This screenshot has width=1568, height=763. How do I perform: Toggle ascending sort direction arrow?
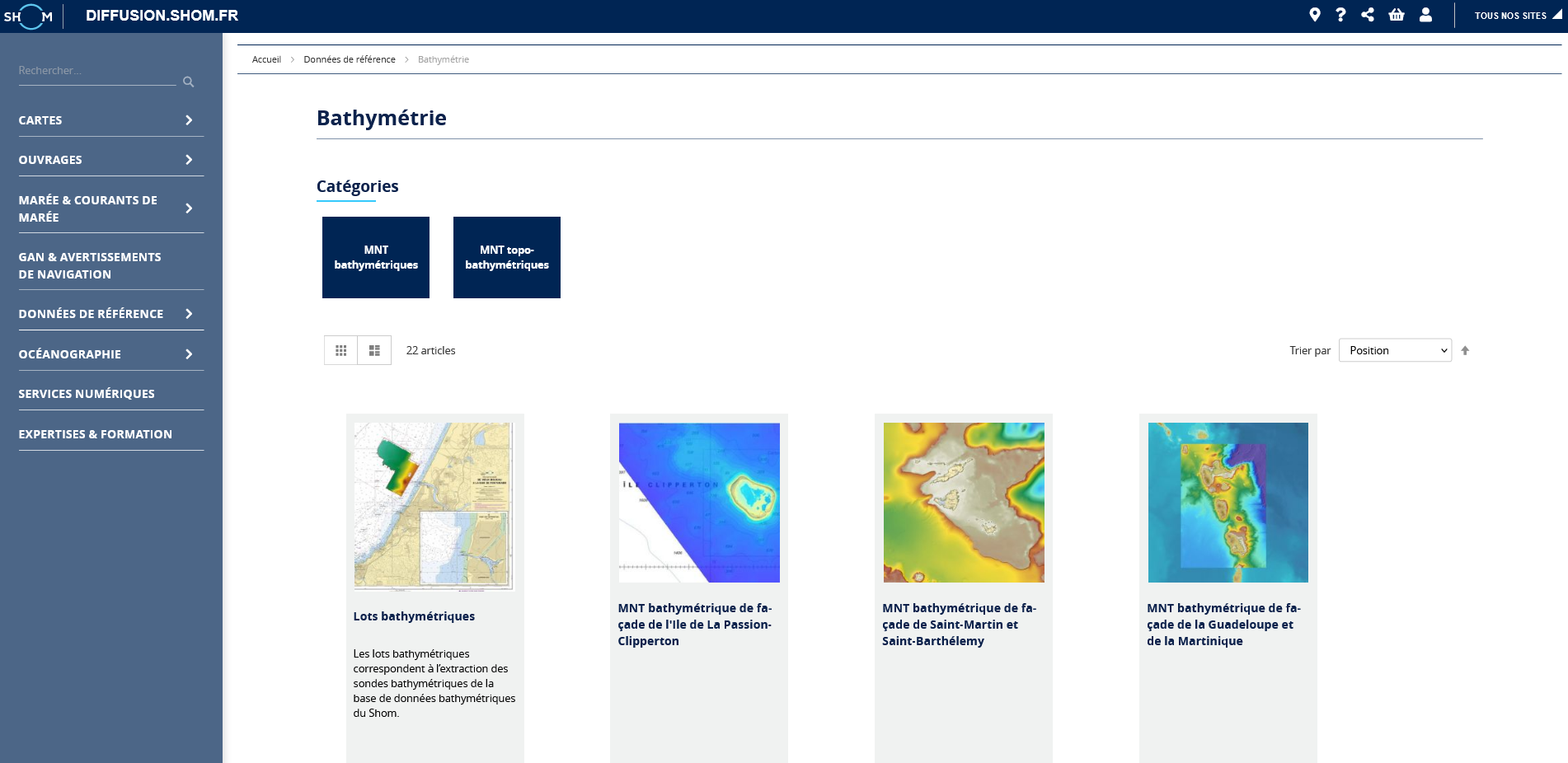click(1465, 350)
